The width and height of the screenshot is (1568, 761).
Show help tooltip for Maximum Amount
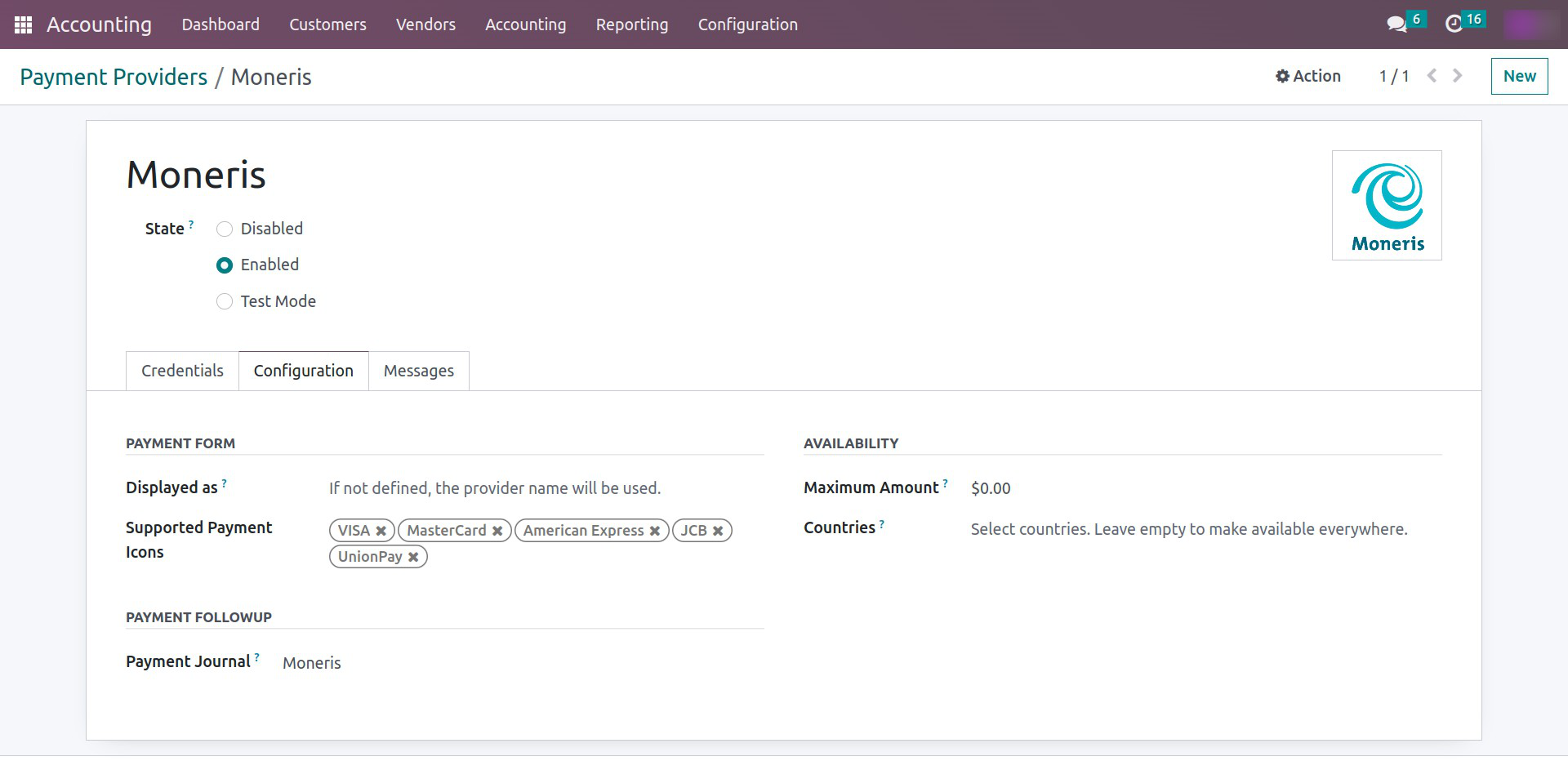click(946, 483)
